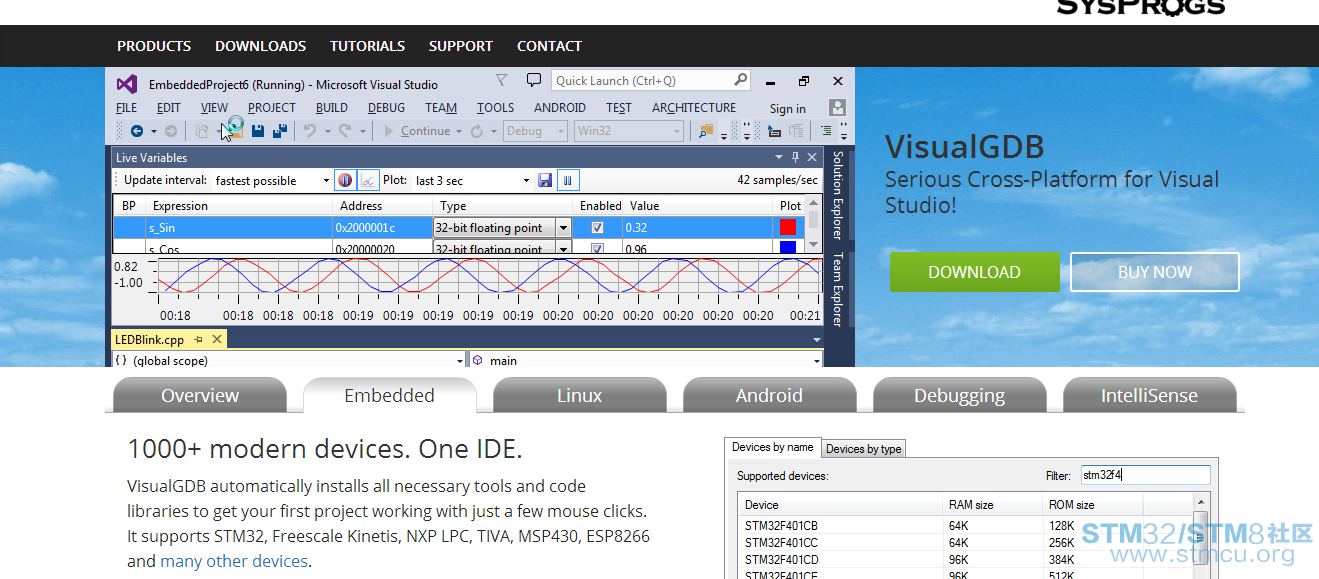The image size is (1319, 579).
Task: Open the notifications filter flag icon
Action: [502, 80]
